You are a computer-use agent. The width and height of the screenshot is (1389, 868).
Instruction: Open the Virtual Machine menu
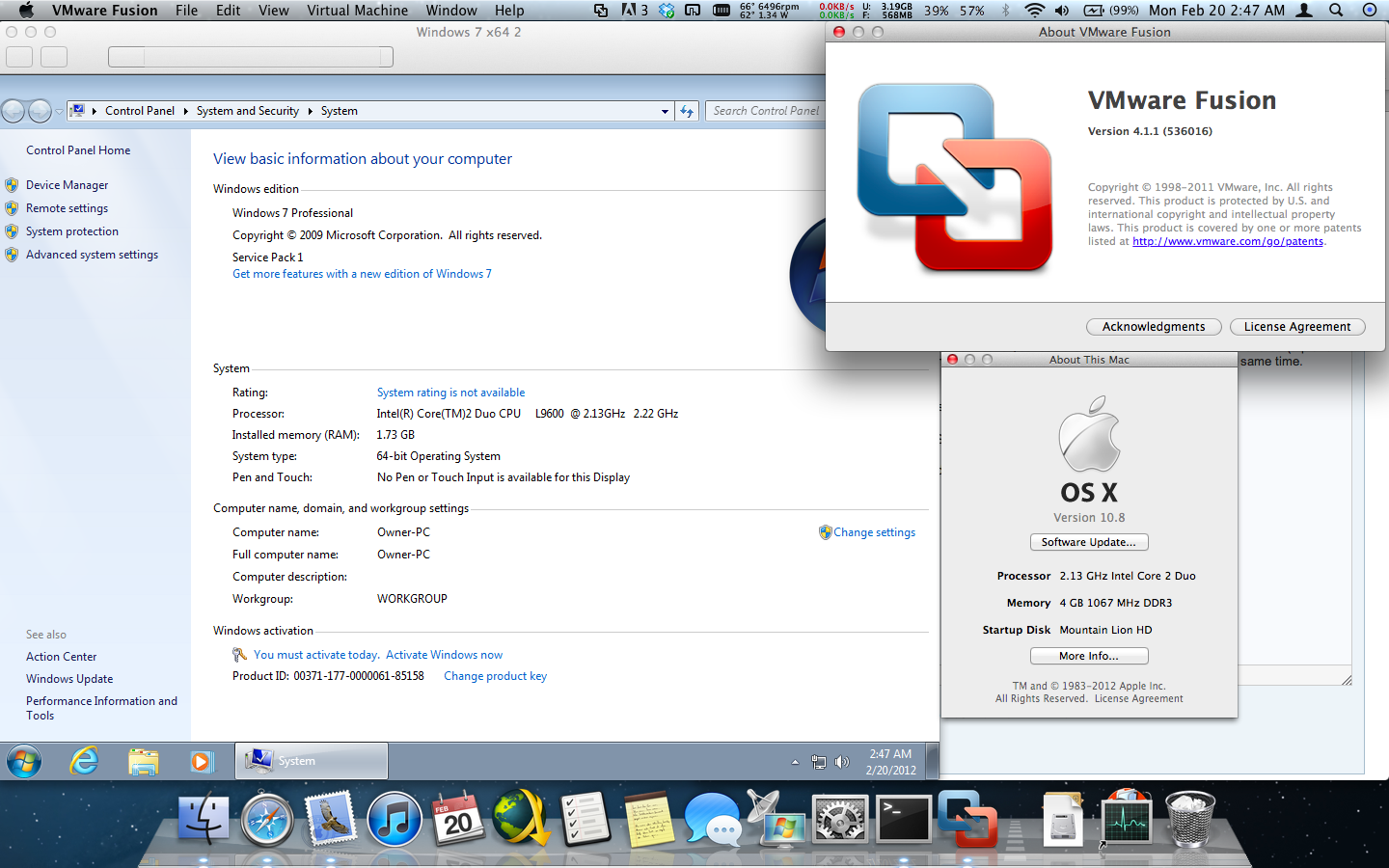pos(358,10)
